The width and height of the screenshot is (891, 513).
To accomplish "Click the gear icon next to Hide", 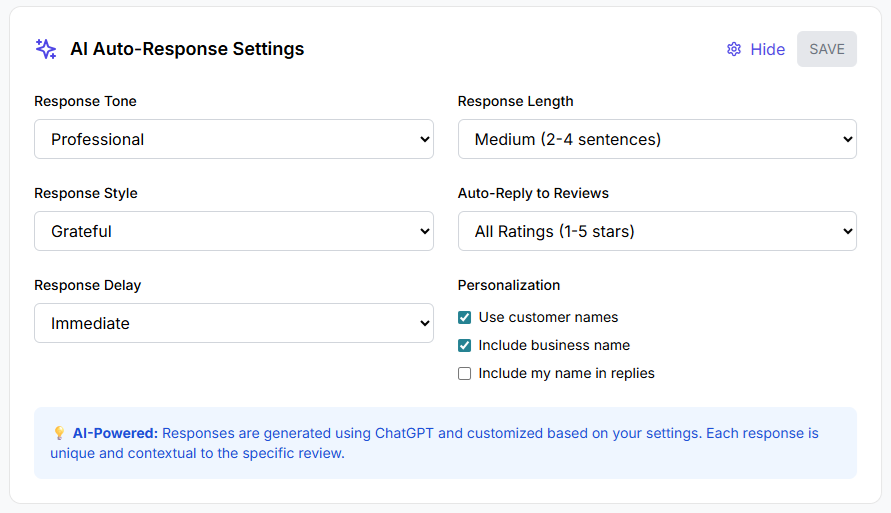I will click(x=734, y=49).
